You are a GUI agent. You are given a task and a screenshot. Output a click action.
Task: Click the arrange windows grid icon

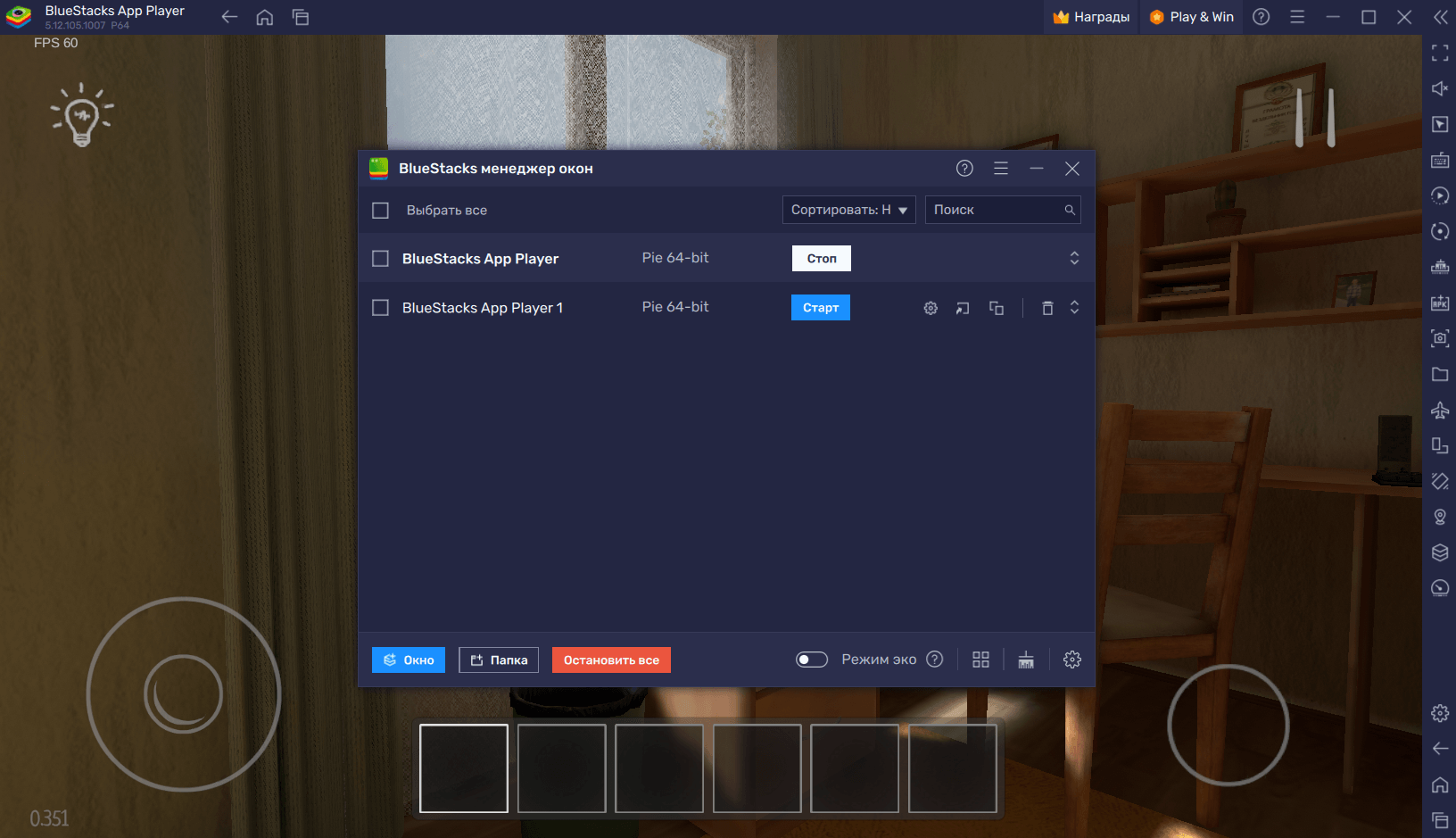980,660
